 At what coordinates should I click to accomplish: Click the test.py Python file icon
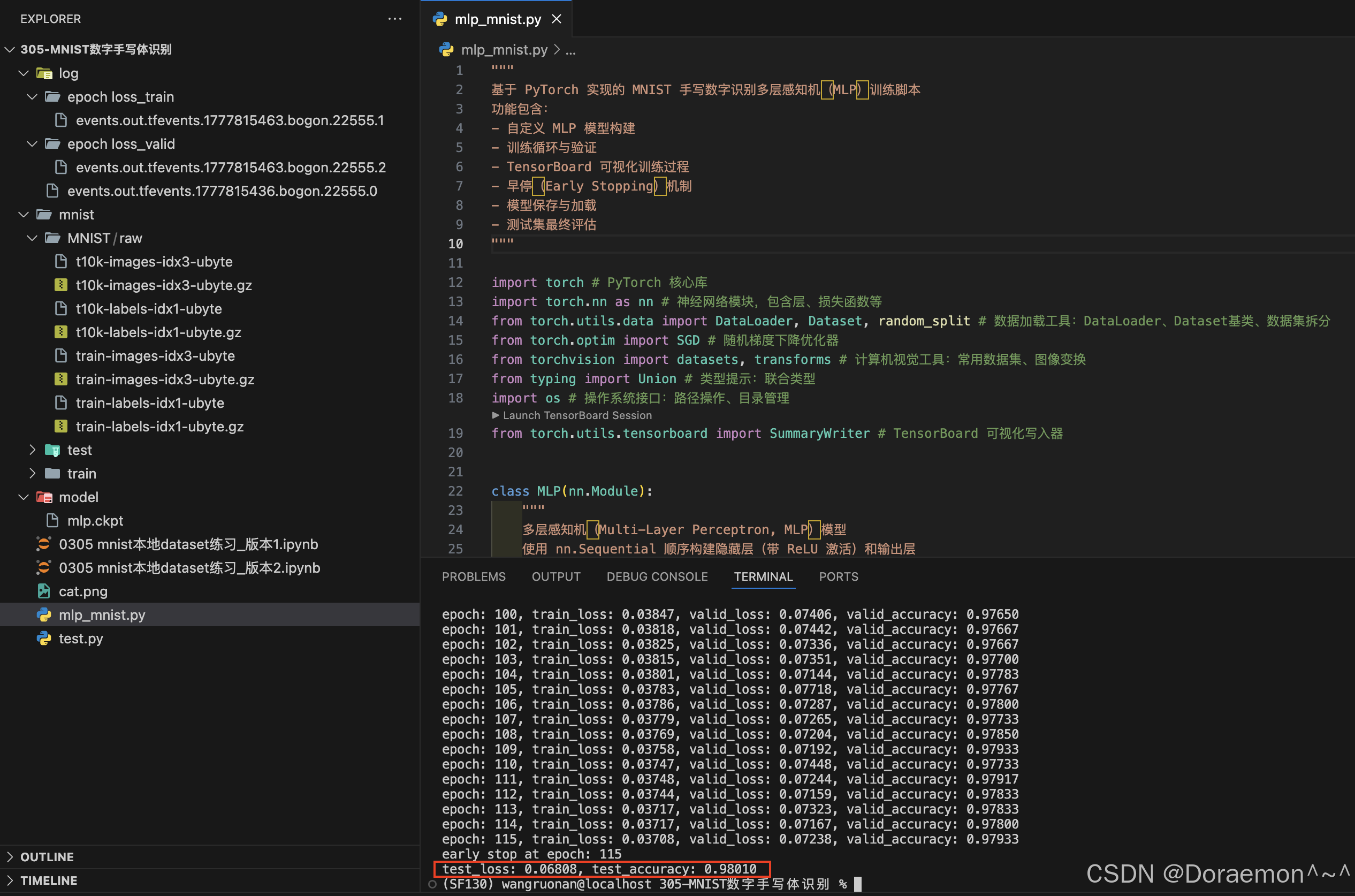pos(44,639)
